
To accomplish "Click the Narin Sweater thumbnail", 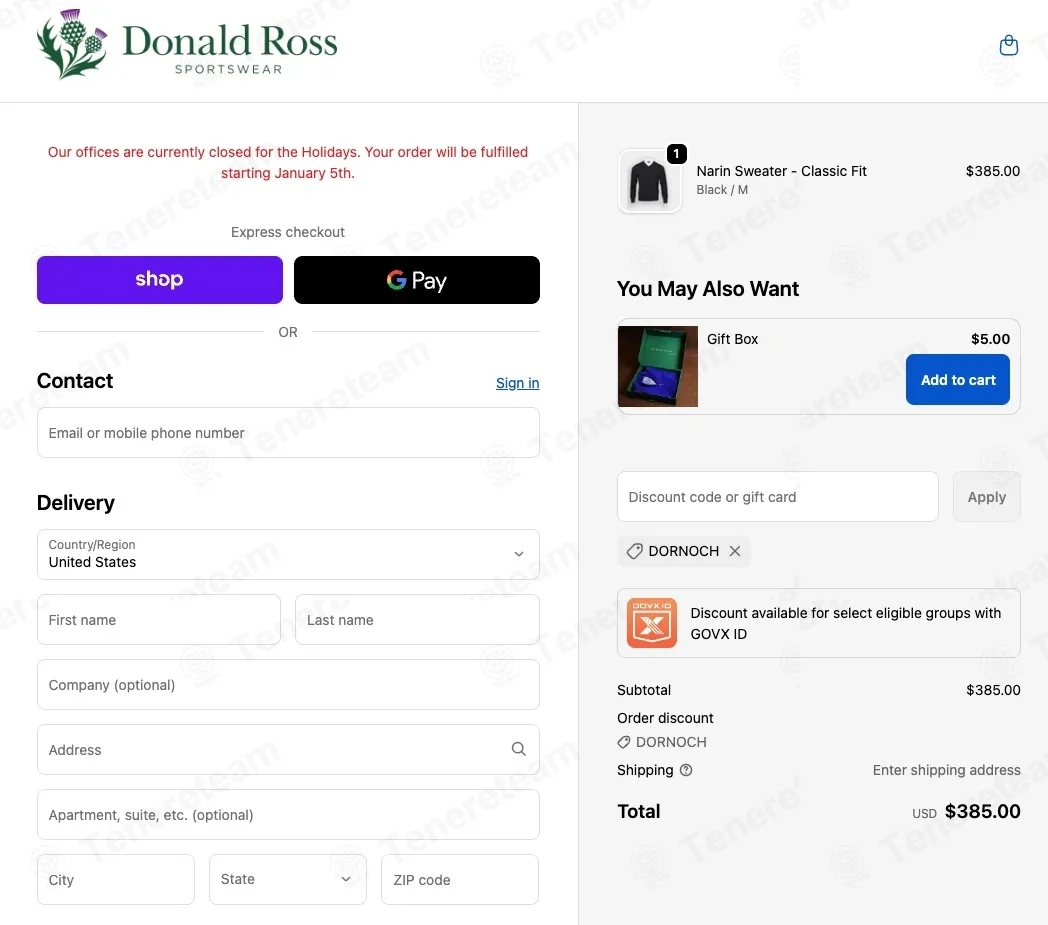I will pos(649,181).
